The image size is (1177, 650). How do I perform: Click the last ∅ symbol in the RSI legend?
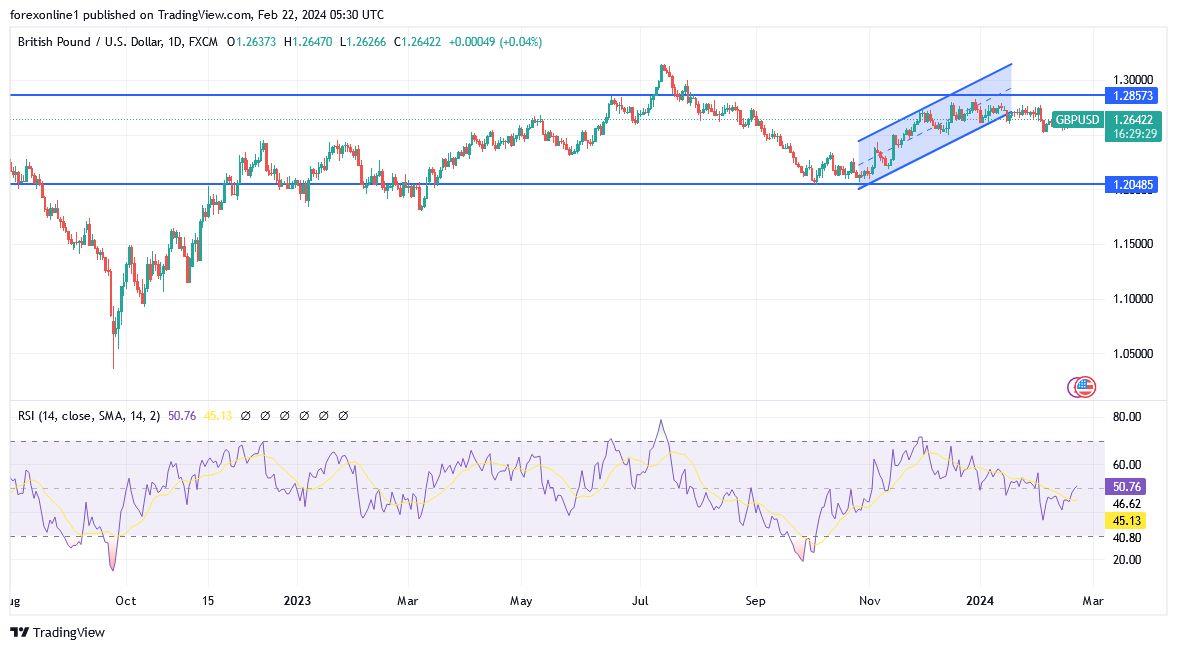[343, 415]
